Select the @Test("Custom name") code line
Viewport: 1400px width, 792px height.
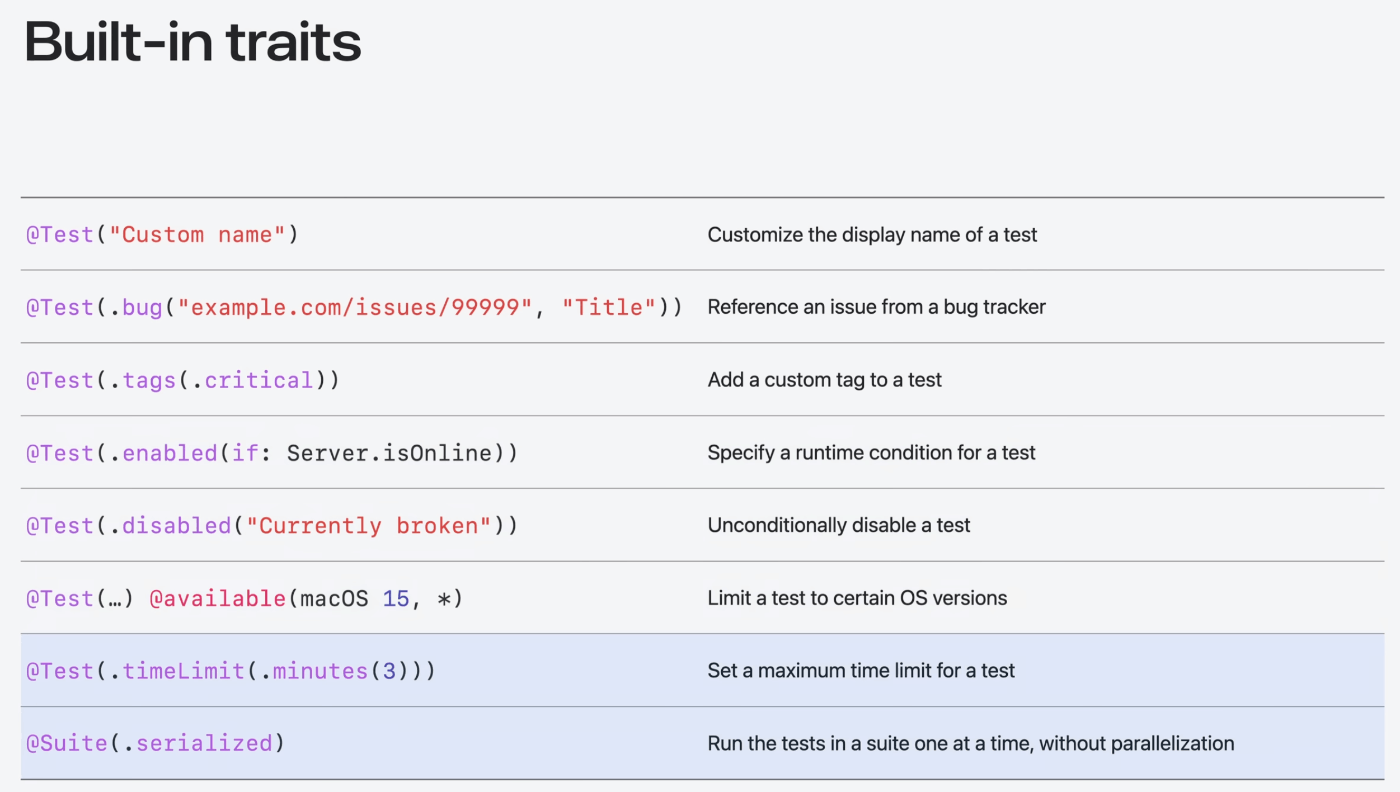pyautogui.click(x=162, y=235)
